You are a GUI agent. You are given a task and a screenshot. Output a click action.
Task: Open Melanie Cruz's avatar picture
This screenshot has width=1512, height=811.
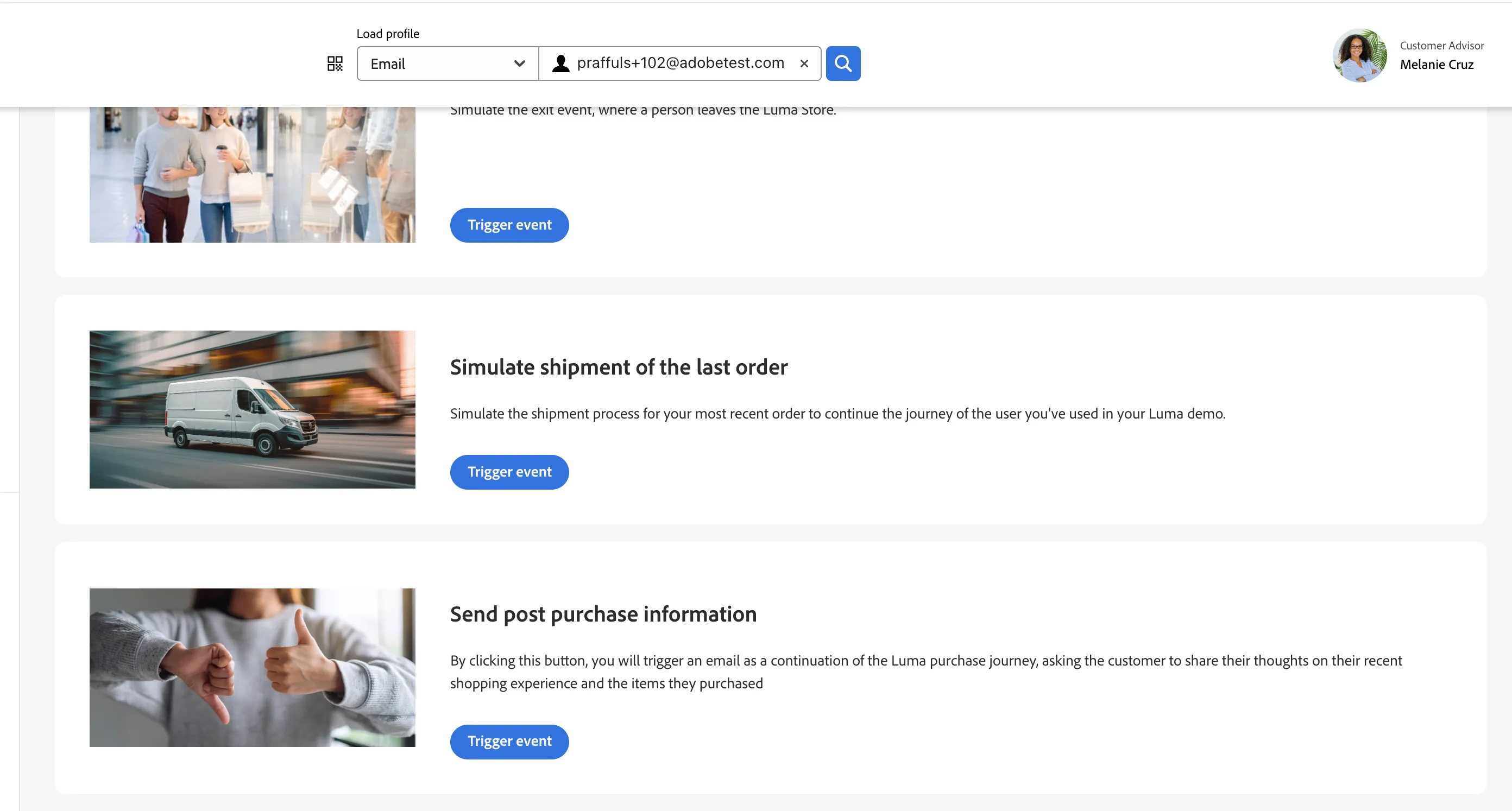[x=1360, y=55]
